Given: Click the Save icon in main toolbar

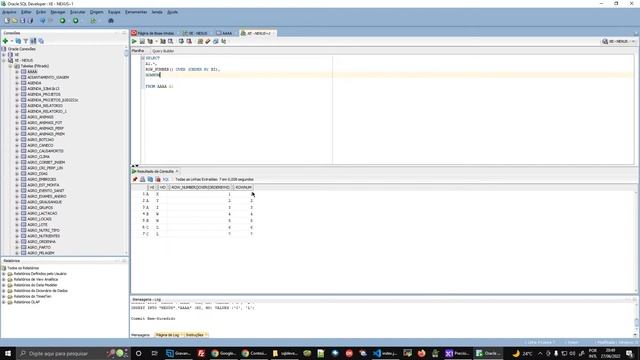Looking at the screenshot, I should pyautogui.click(x=22, y=20).
